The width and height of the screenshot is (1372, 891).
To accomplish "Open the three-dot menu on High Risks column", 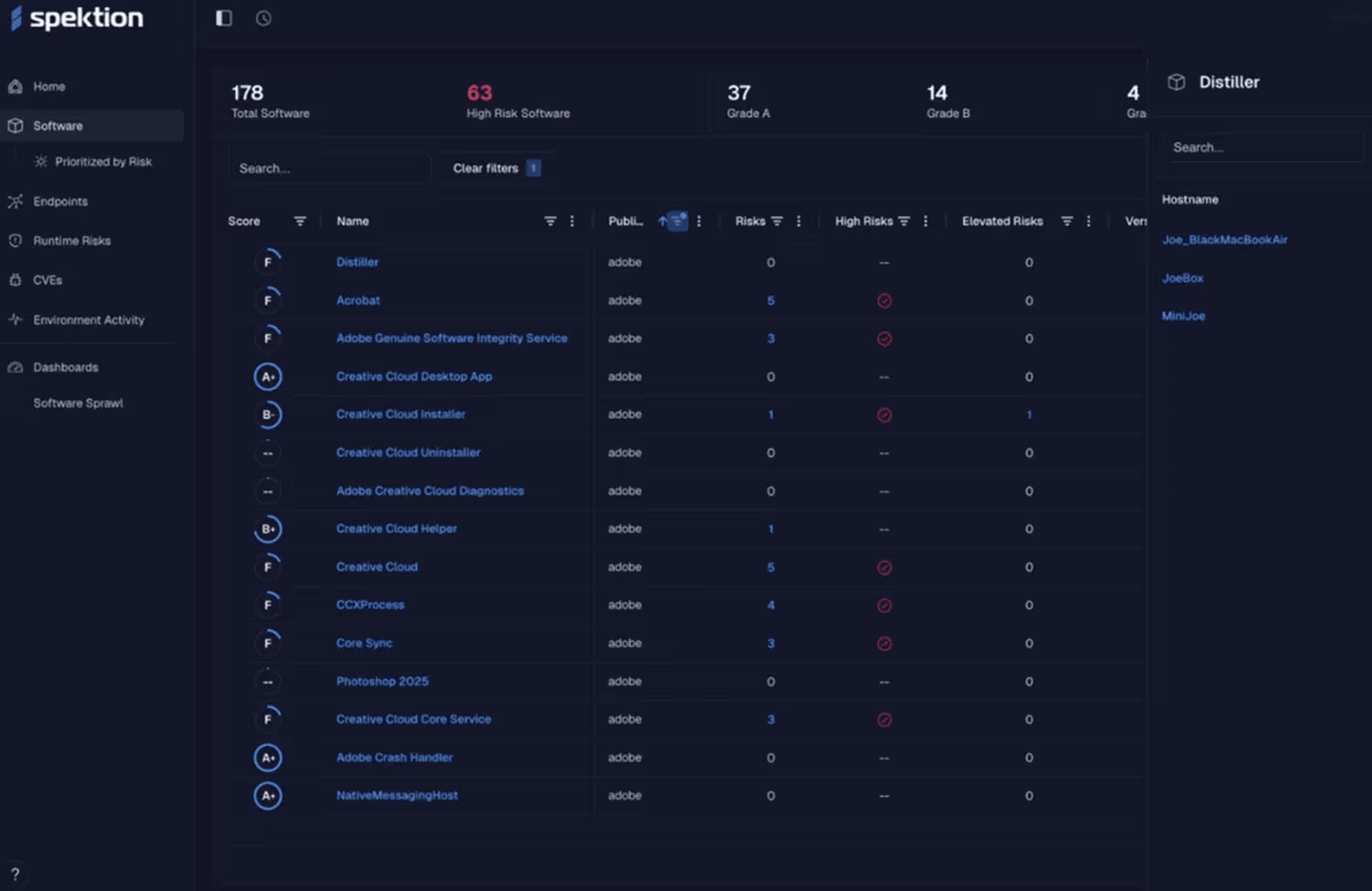I will coord(925,220).
